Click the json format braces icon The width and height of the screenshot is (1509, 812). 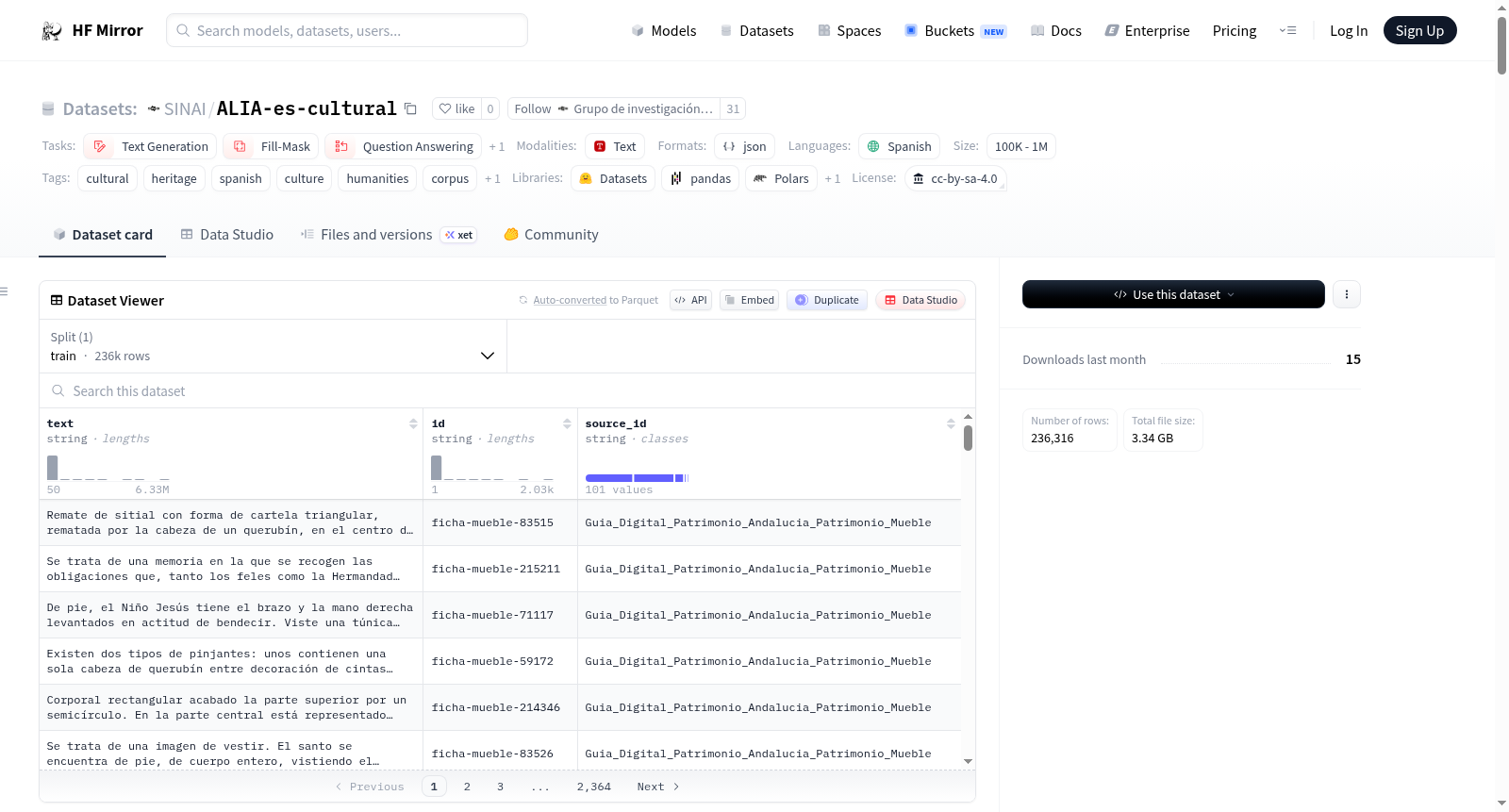[729, 146]
